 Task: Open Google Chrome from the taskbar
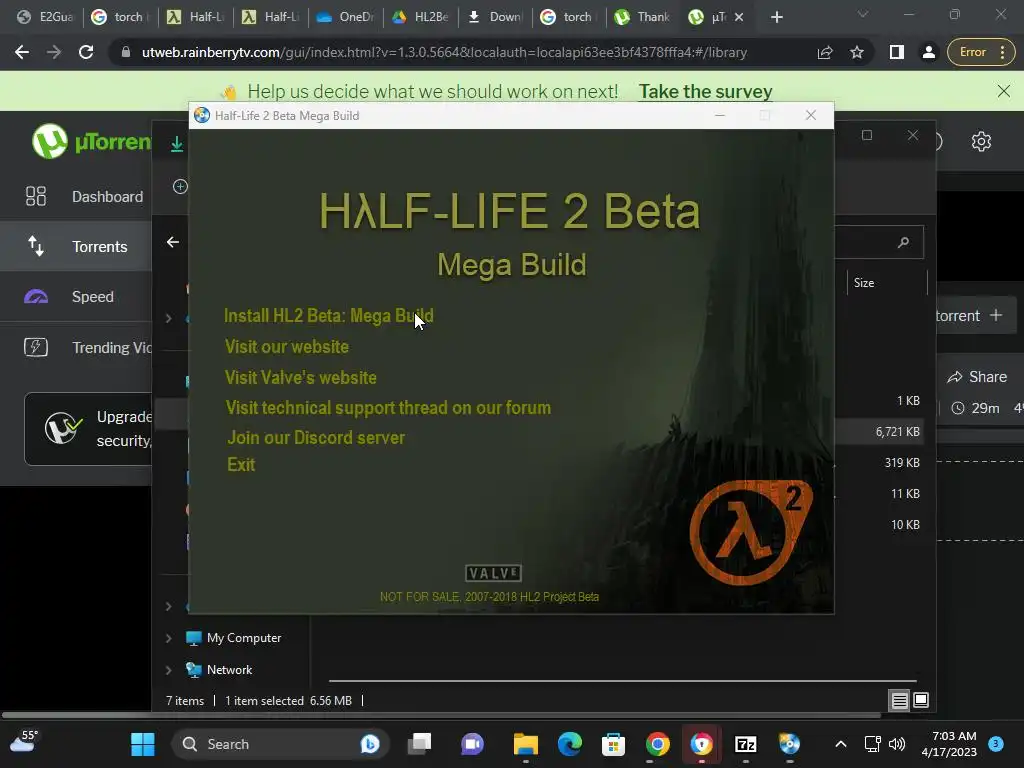coord(658,744)
